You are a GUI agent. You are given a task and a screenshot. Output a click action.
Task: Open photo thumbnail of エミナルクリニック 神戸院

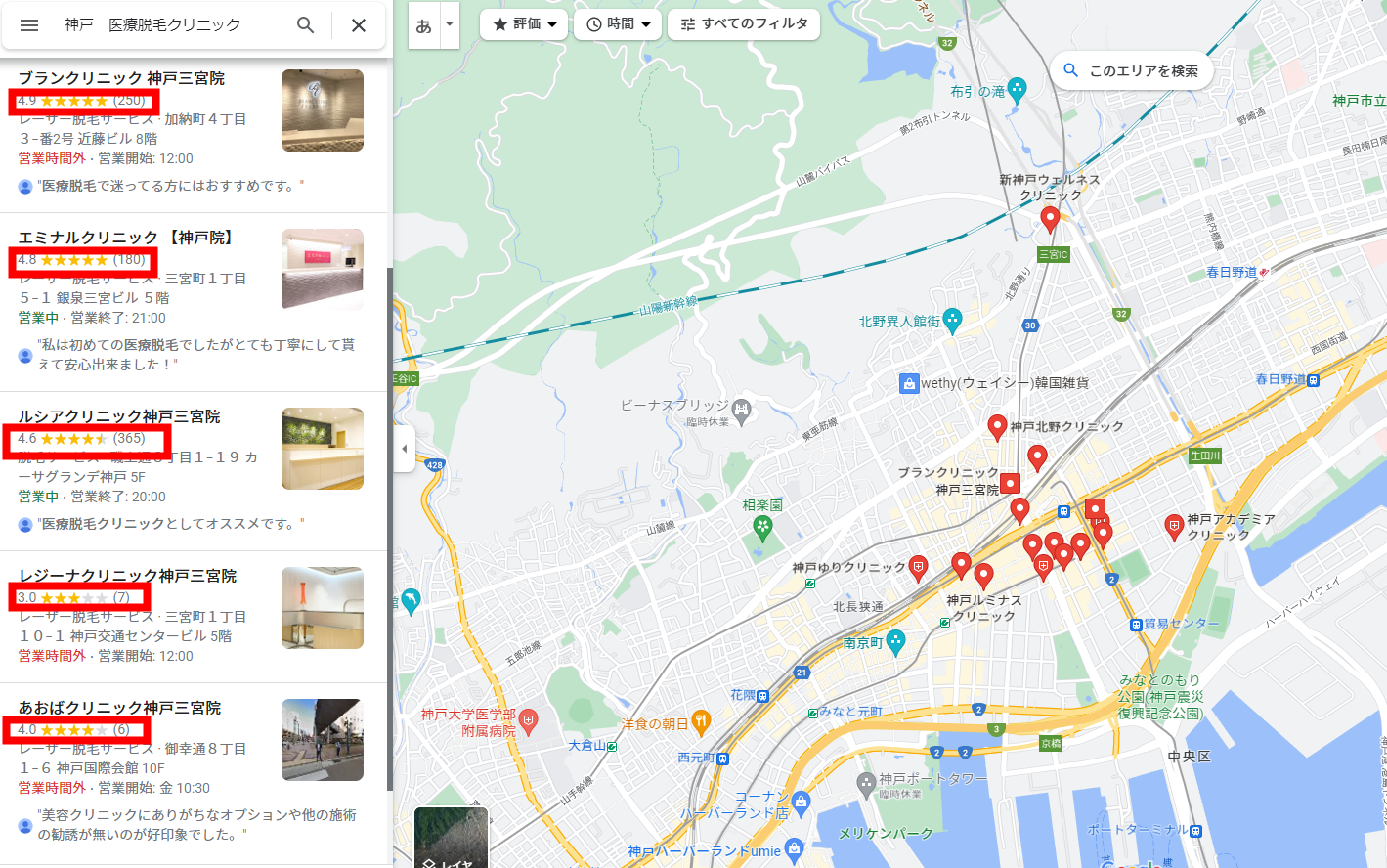(x=323, y=269)
